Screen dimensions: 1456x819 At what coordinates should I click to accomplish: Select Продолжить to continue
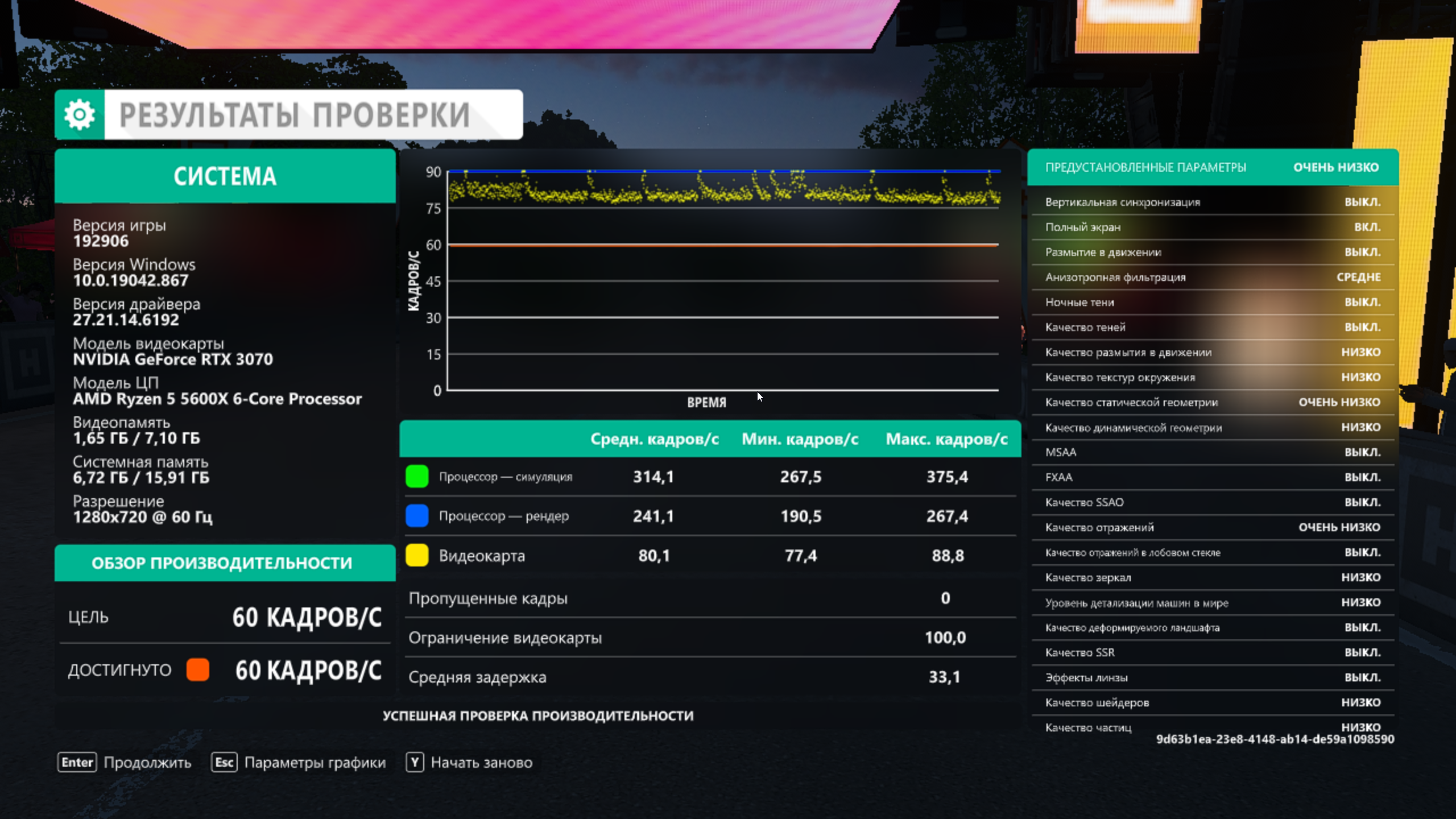[147, 762]
